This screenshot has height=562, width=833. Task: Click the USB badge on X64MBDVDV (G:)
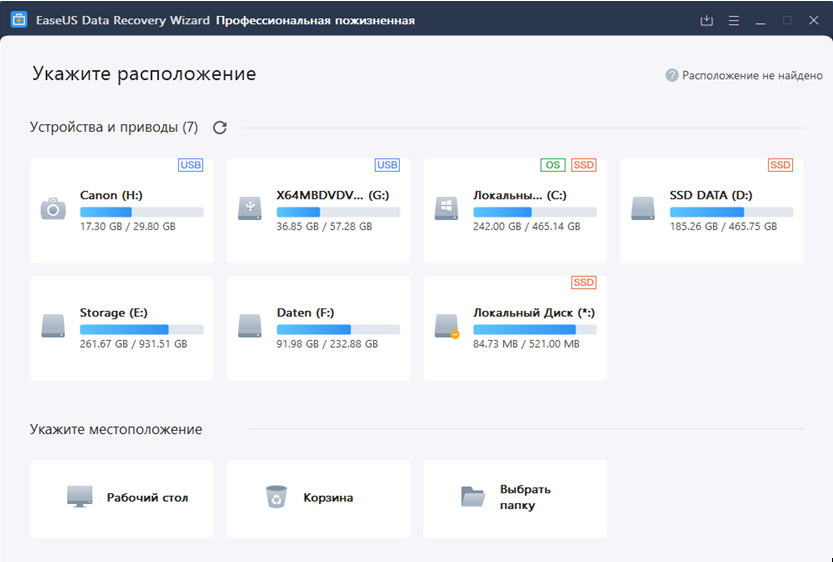[387, 165]
